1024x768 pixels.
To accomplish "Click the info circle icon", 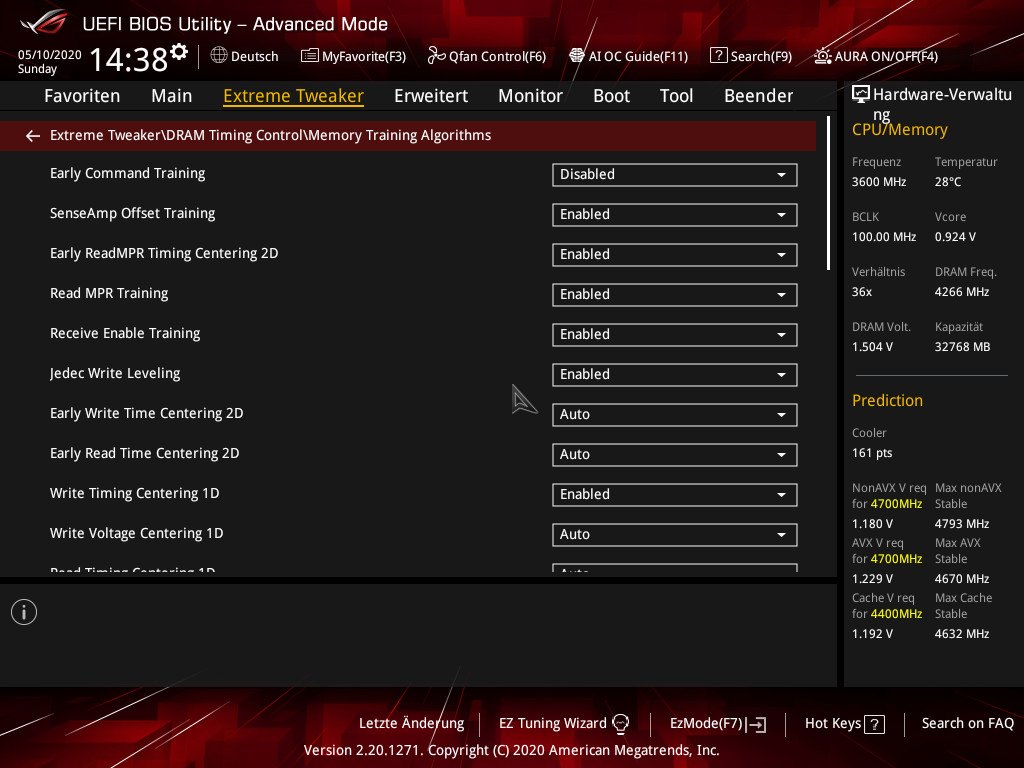I will [x=24, y=612].
